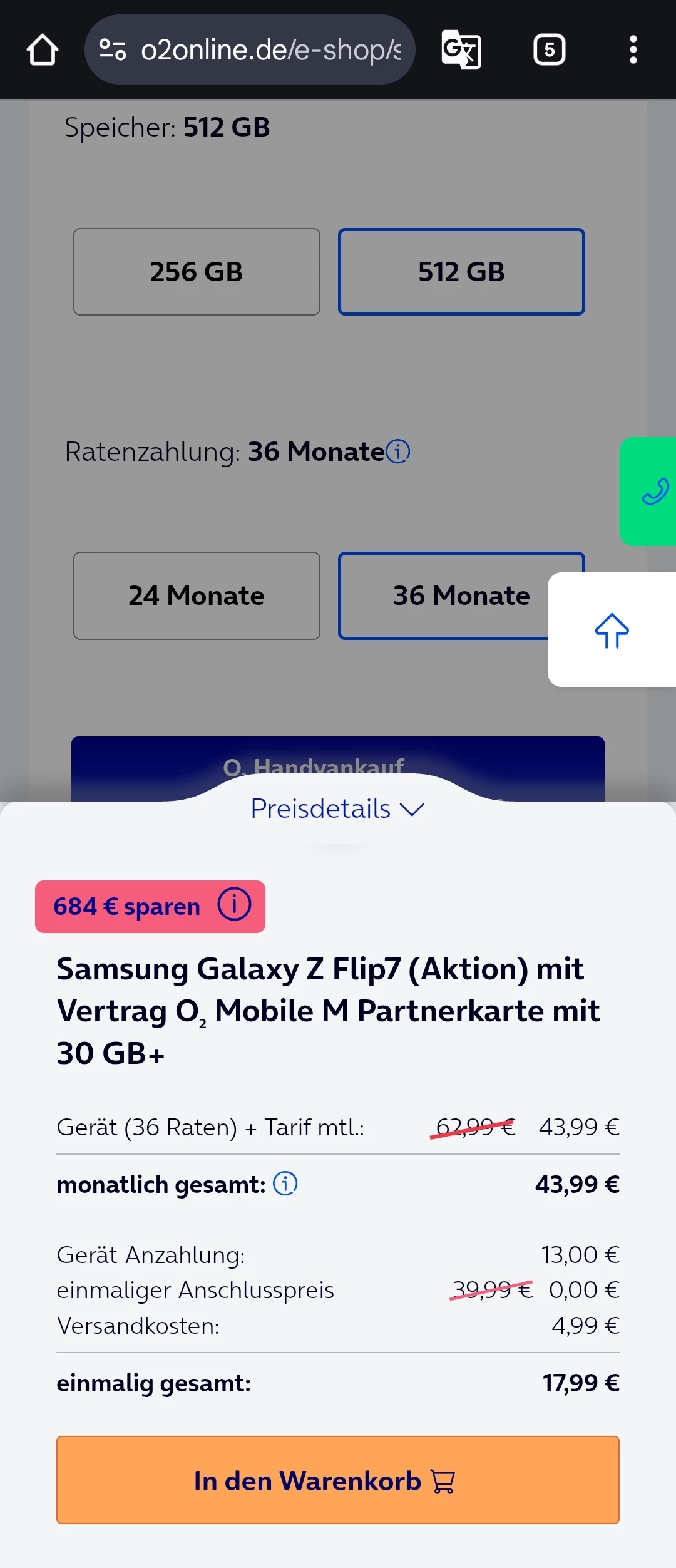Open the tab switcher showing 5 tabs
Image resolution: width=676 pixels, height=1568 pixels.
[x=549, y=49]
